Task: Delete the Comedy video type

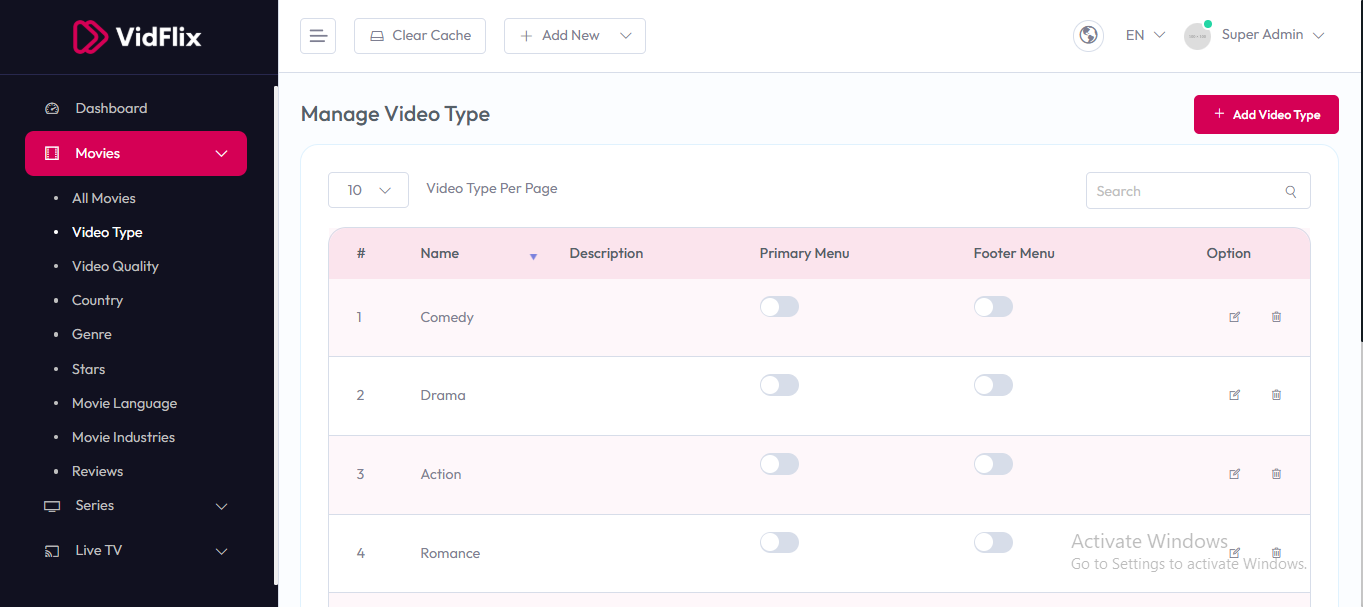Action: coord(1276,317)
